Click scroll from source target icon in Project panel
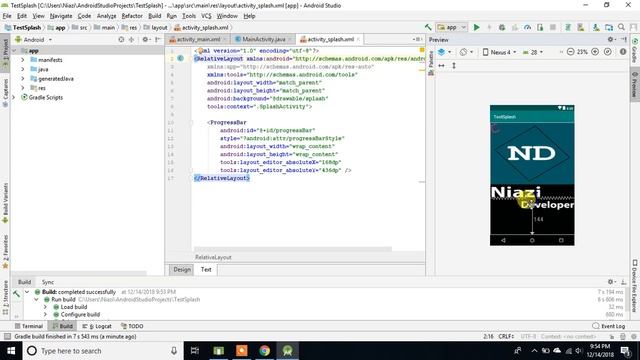 (x=121, y=40)
